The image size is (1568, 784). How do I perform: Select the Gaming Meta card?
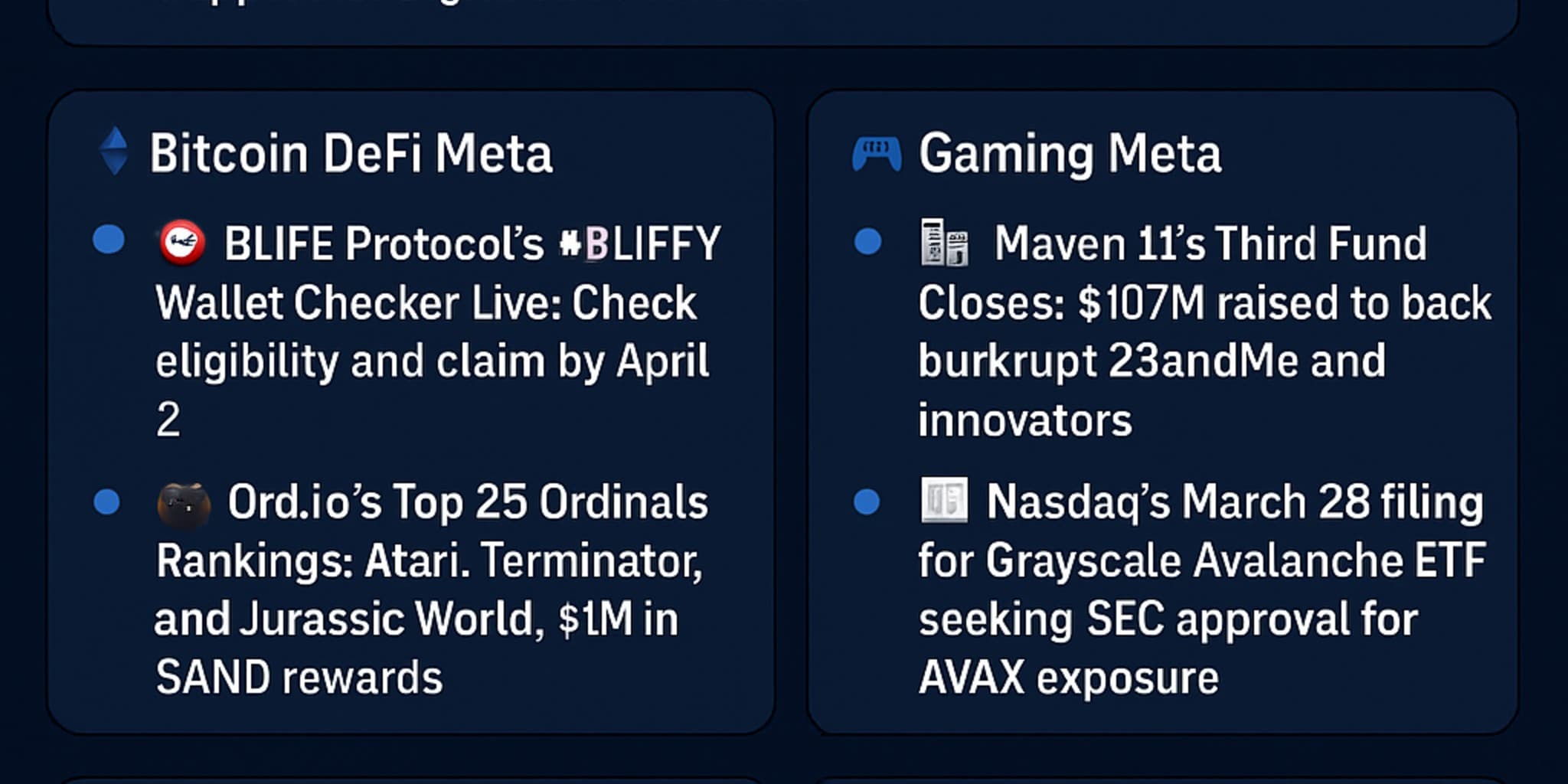click(1163, 412)
